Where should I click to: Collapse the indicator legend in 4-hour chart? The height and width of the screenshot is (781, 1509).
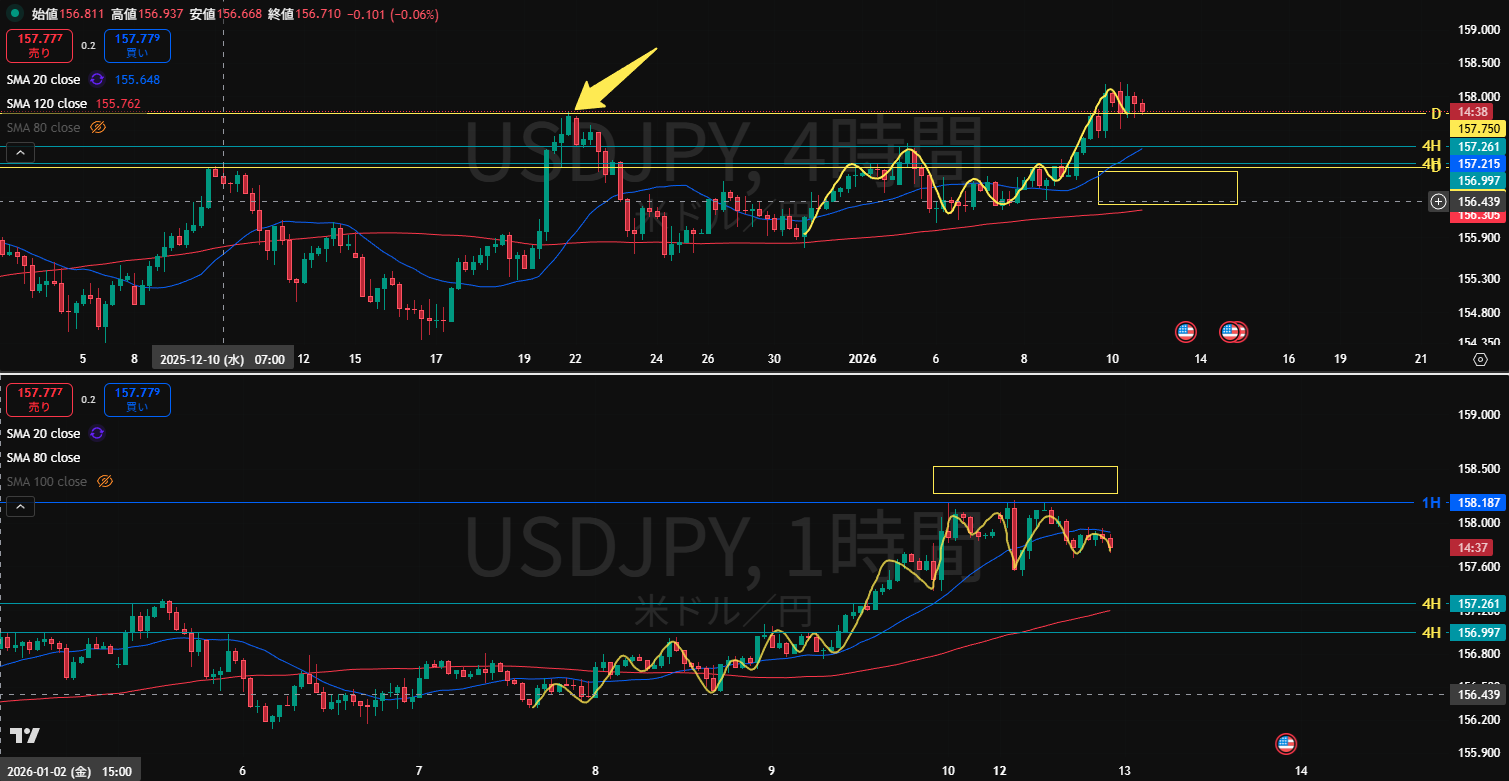[x=20, y=153]
